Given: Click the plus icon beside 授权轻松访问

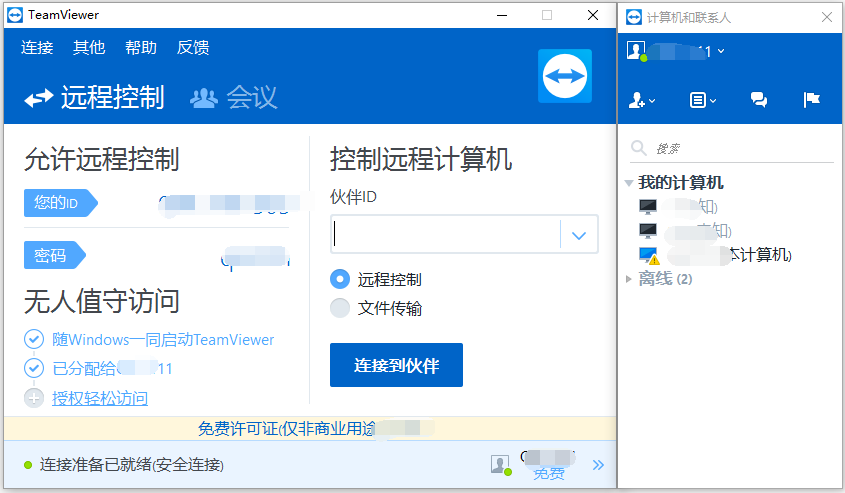Looking at the screenshot, I should tap(33, 398).
